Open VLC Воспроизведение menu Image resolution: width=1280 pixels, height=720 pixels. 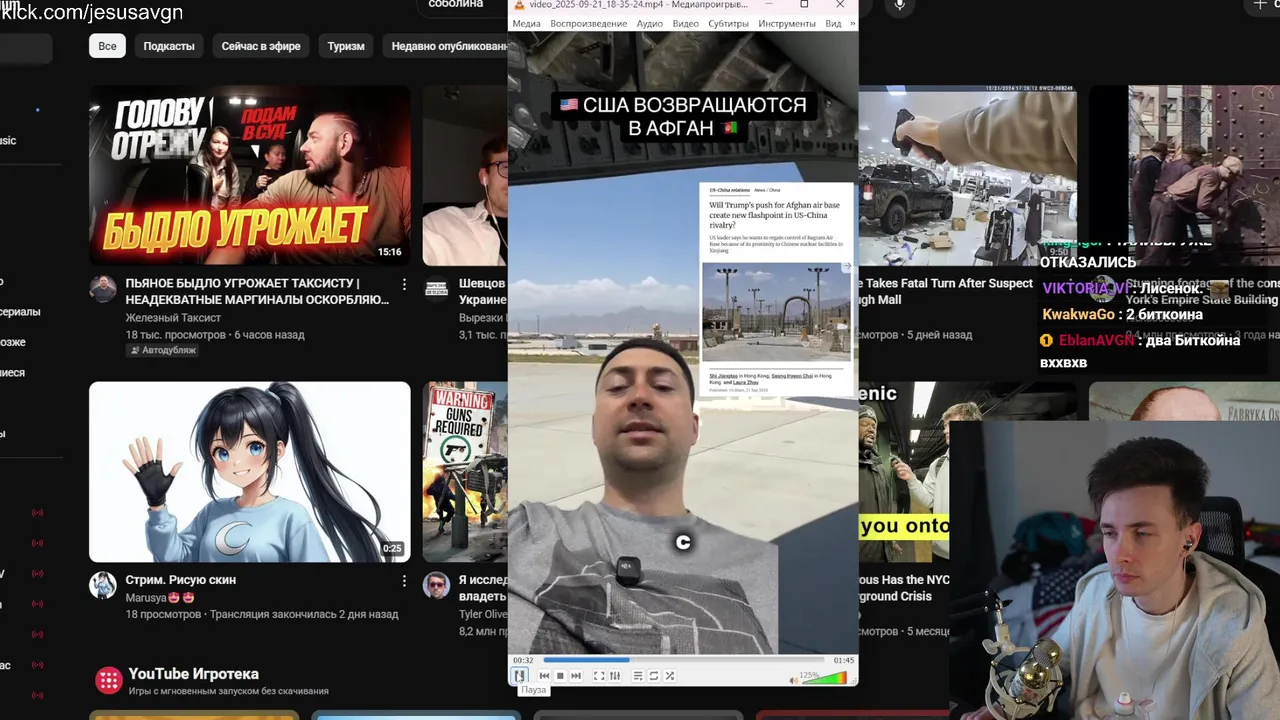pyautogui.click(x=589, y=24)
